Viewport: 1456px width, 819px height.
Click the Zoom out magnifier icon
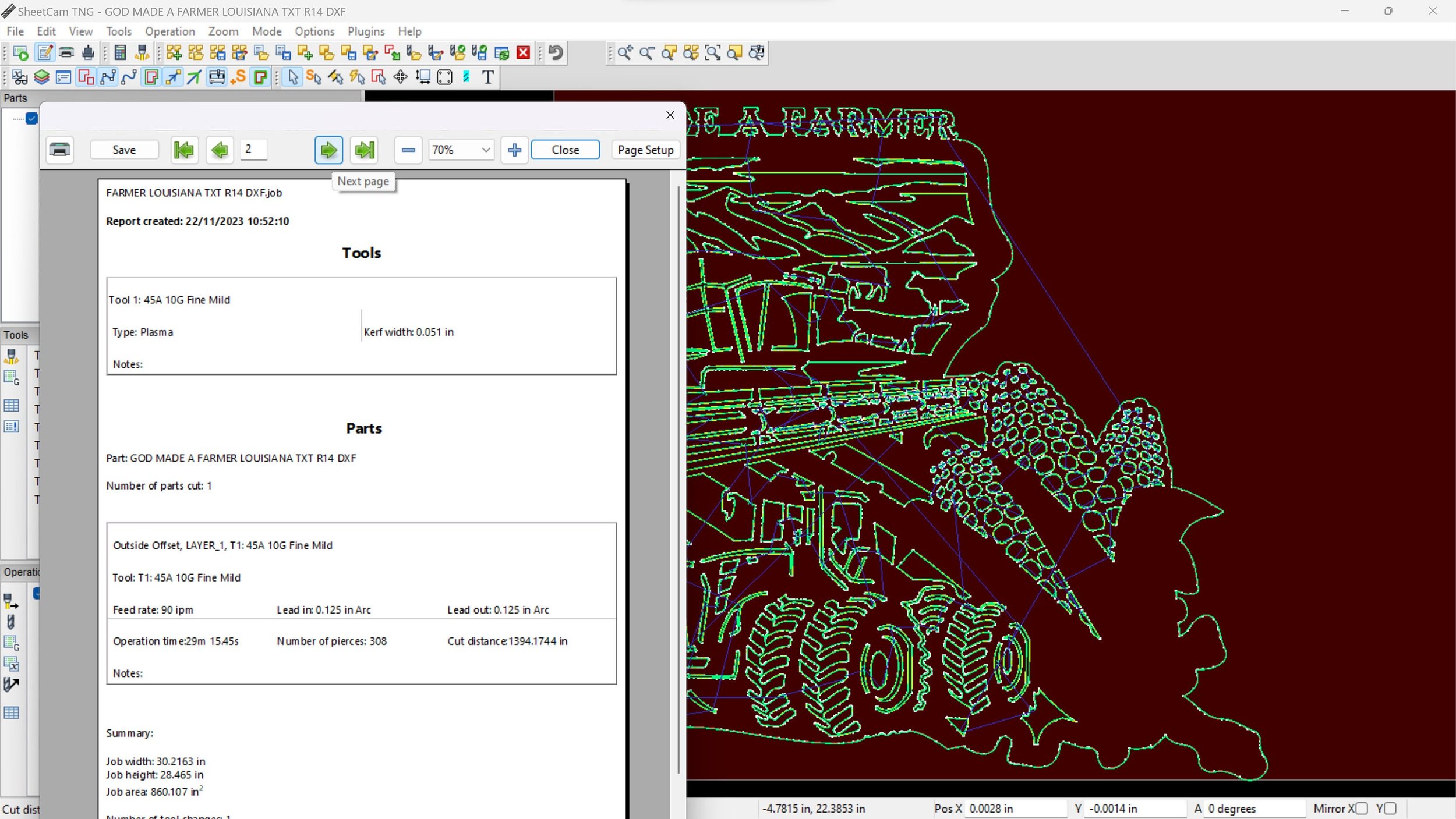647,53
